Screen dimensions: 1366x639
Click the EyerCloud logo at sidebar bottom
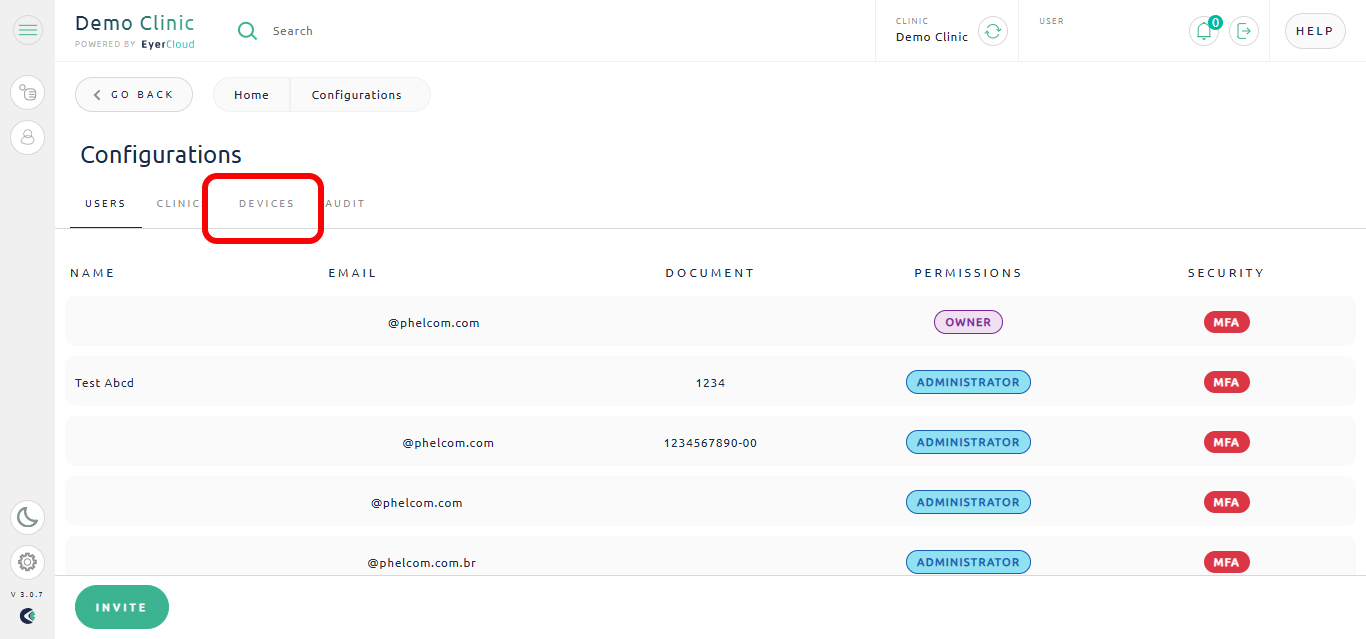click(28, 616)
